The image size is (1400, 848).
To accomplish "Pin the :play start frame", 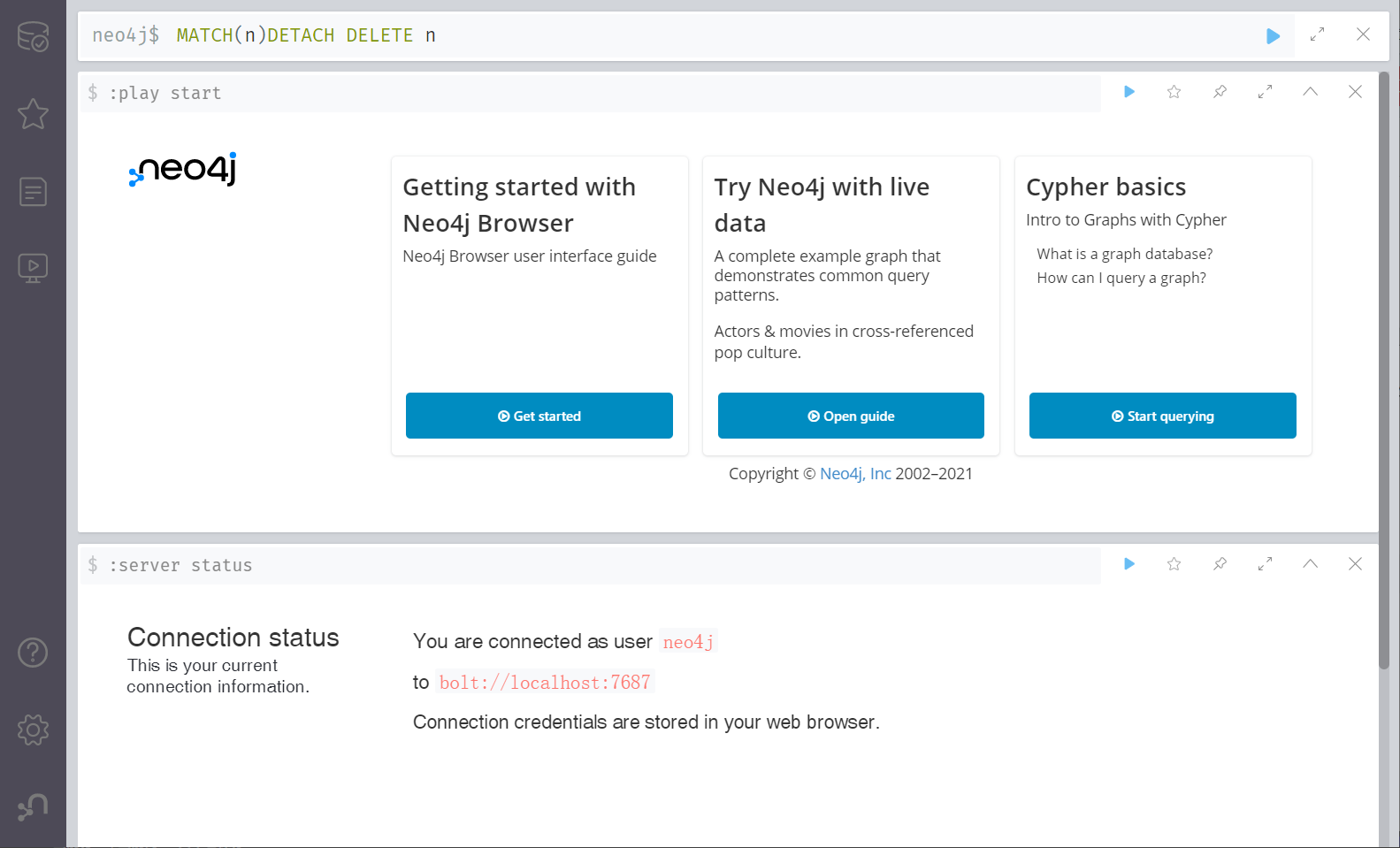I will [x=1220, y=91].
